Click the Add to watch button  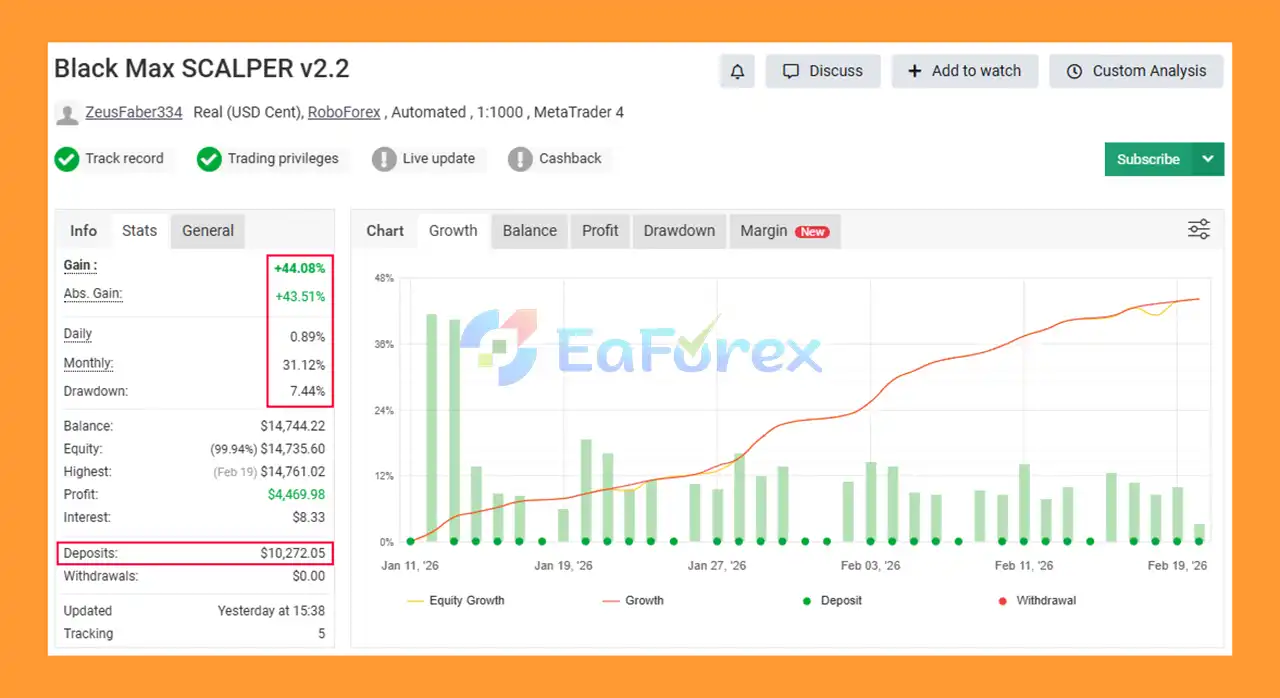964,71
